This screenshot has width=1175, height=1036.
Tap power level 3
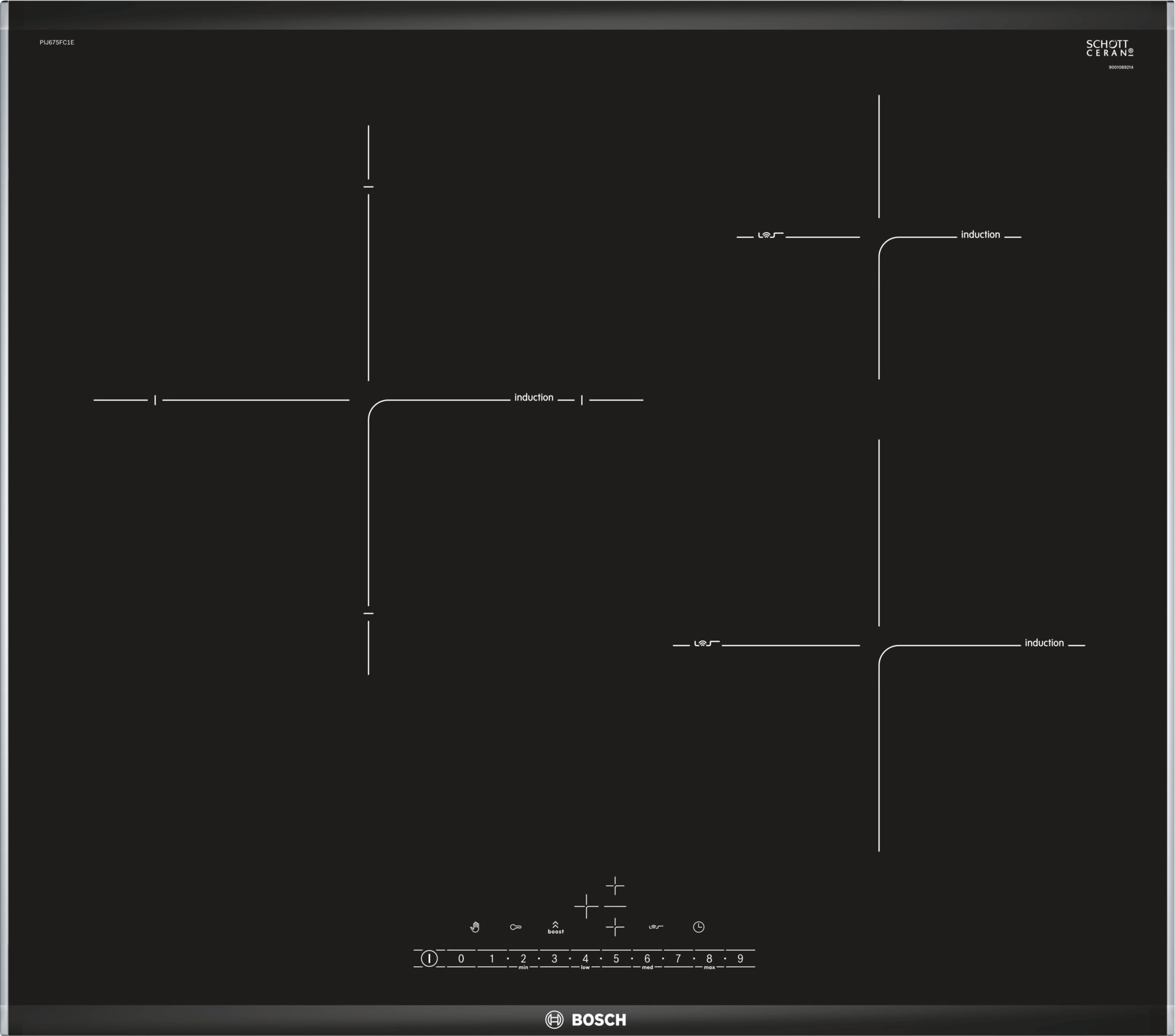pos(554,958)
